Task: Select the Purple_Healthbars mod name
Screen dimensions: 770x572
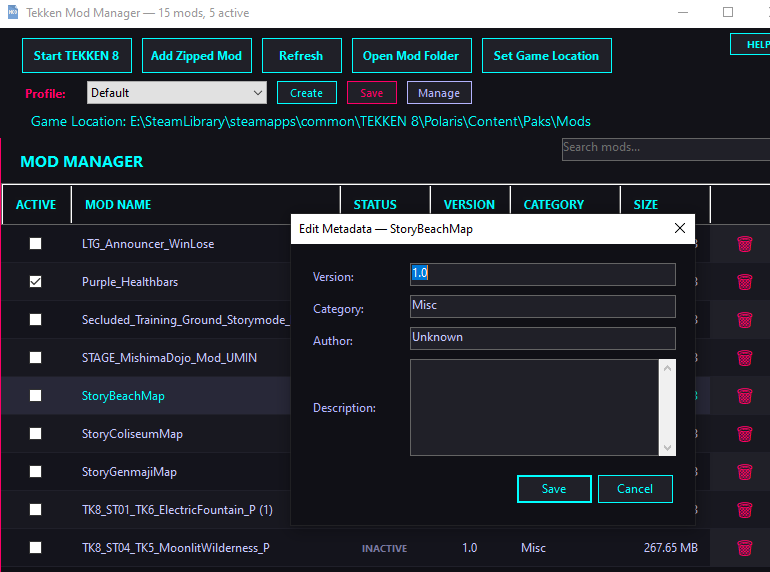Action: (x=130, y=282)
